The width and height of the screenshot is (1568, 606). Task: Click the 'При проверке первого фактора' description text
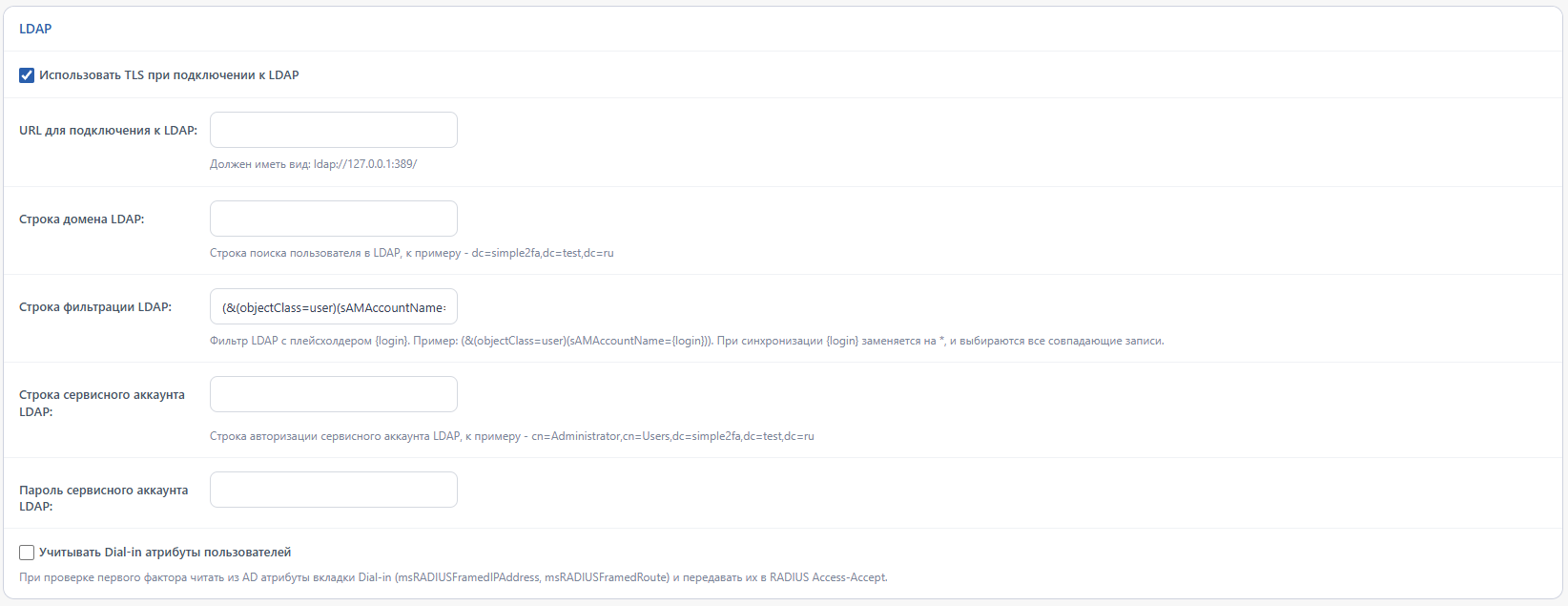point(453,577)
